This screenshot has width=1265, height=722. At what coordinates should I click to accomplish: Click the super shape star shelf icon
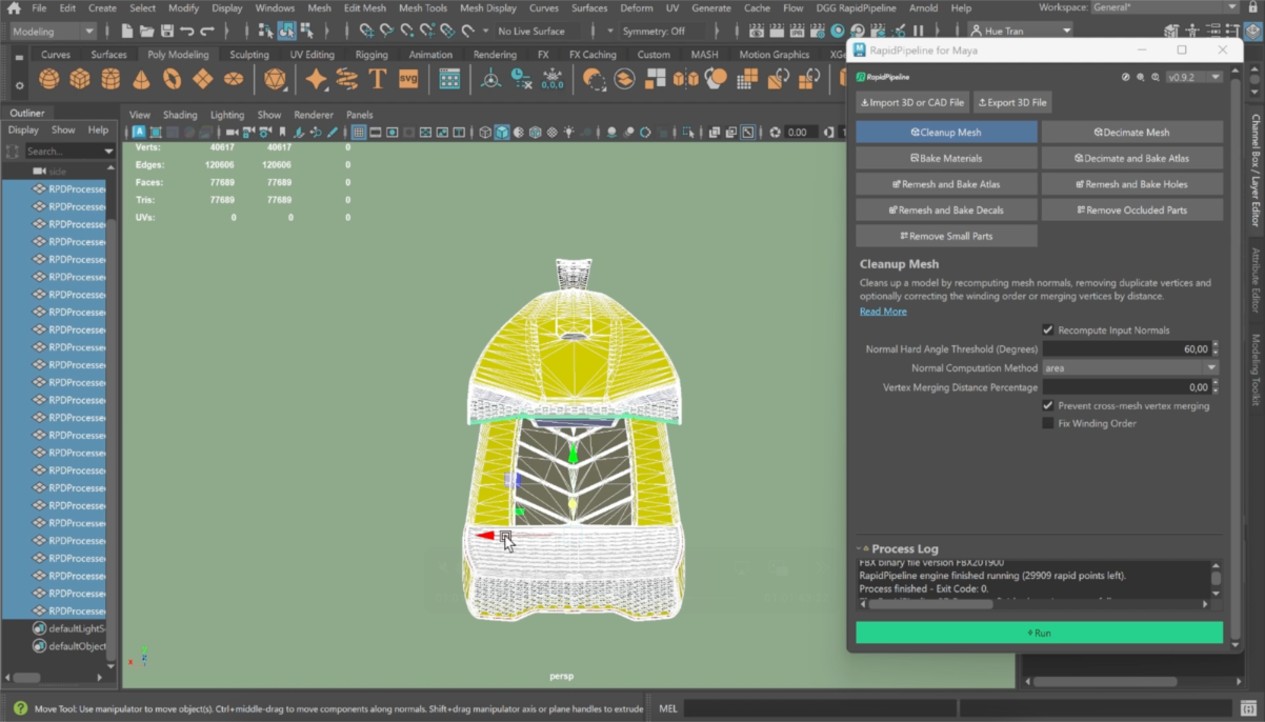pos(316,78)
